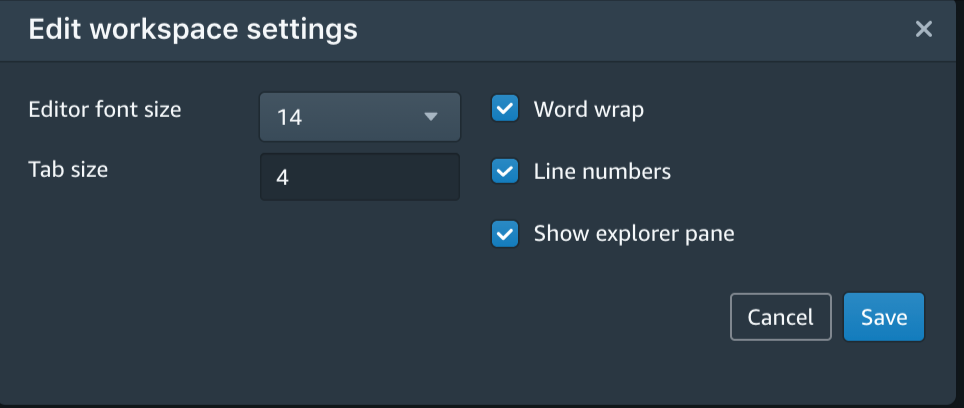The height and width of the screenshot is (408, 964).
Task: Click the checkmark icon beside Word wrap
Action: pos(505,109)
